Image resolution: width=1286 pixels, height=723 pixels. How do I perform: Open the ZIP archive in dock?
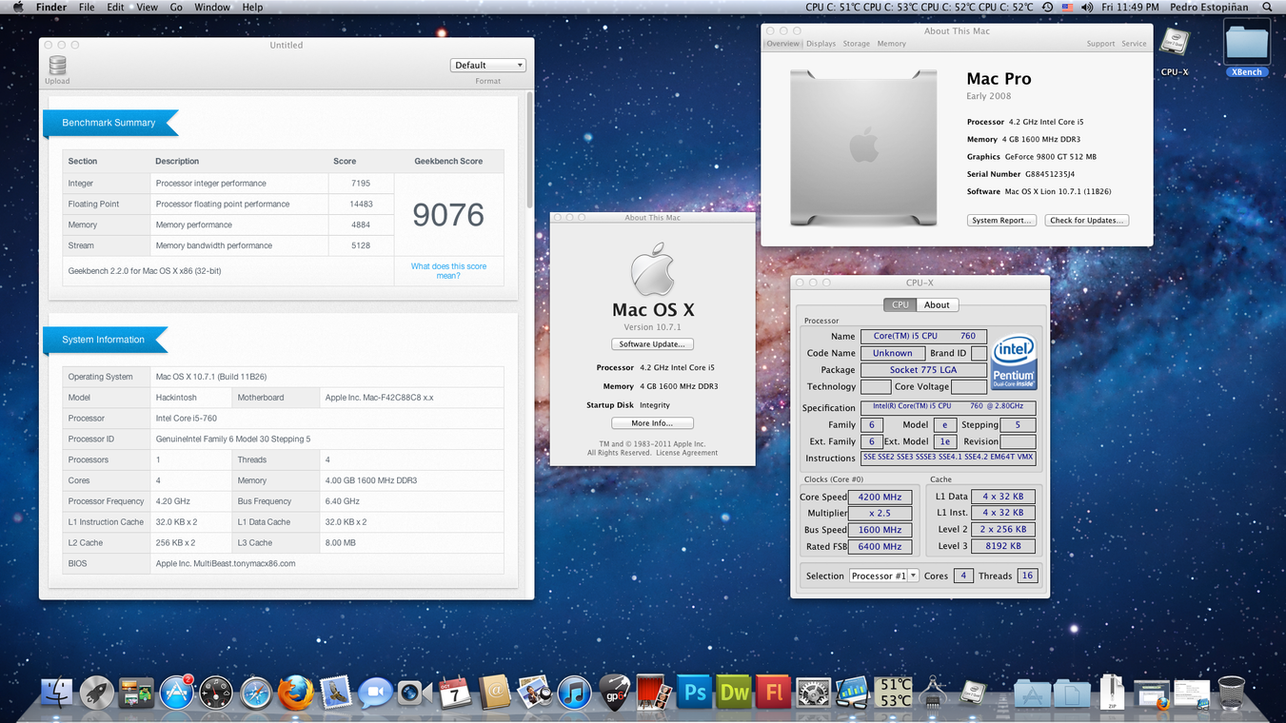click(1112, 692)
